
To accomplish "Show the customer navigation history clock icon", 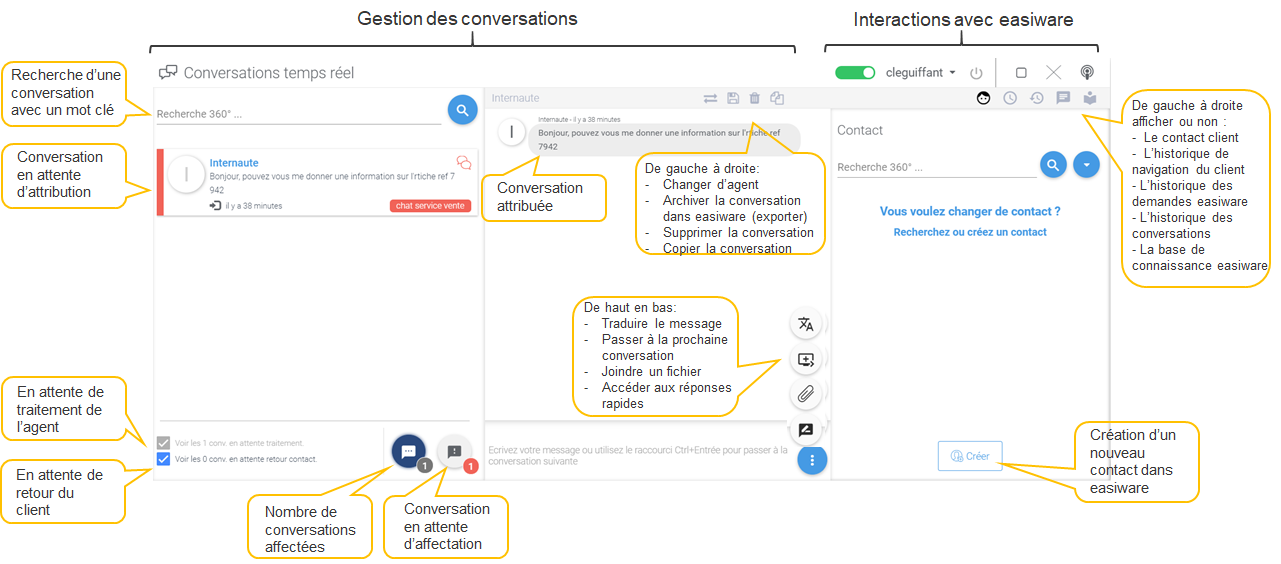I will coord(1010,98).
